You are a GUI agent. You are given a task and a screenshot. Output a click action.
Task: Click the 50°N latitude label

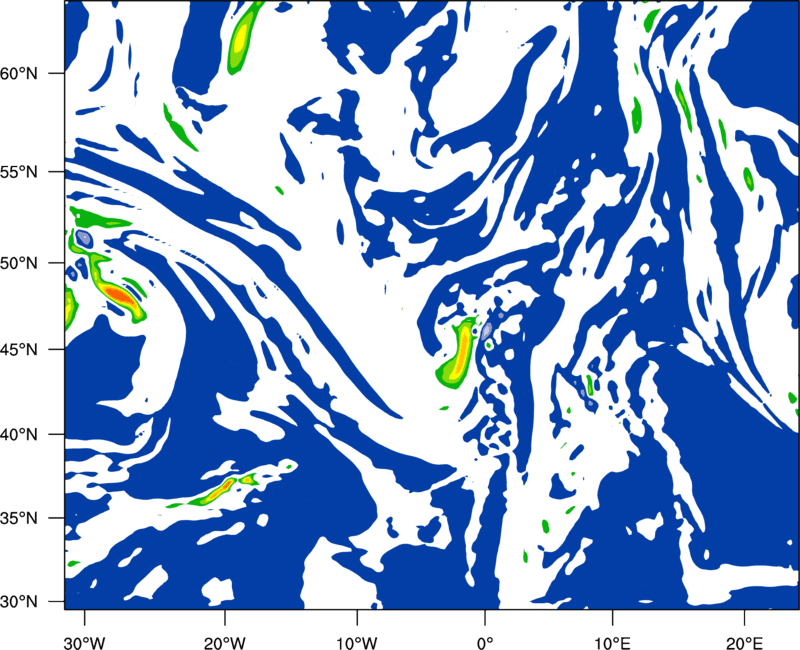[19, 263]
